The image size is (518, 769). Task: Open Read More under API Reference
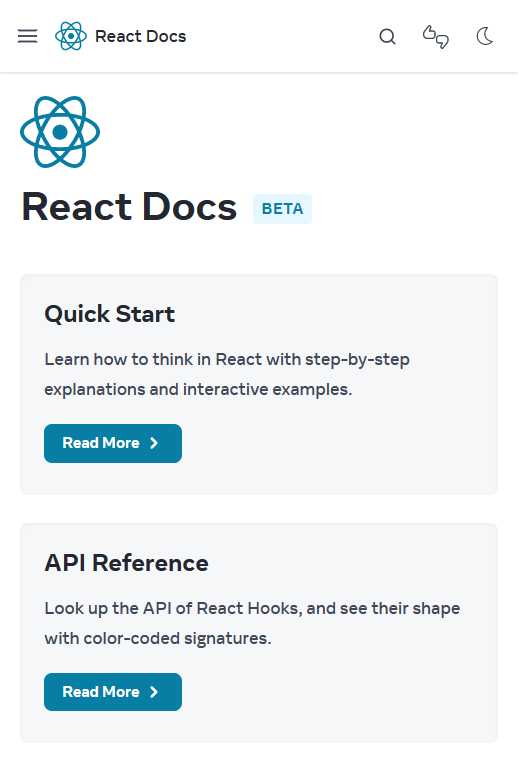coord(113,692)
